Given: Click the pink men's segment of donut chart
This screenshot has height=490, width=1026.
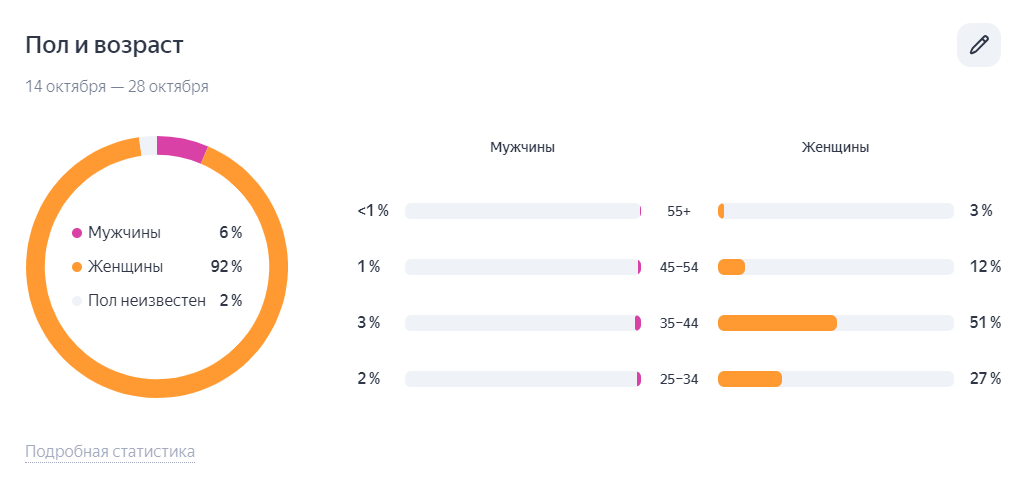Looking at the screenshot, I should 181,148.
